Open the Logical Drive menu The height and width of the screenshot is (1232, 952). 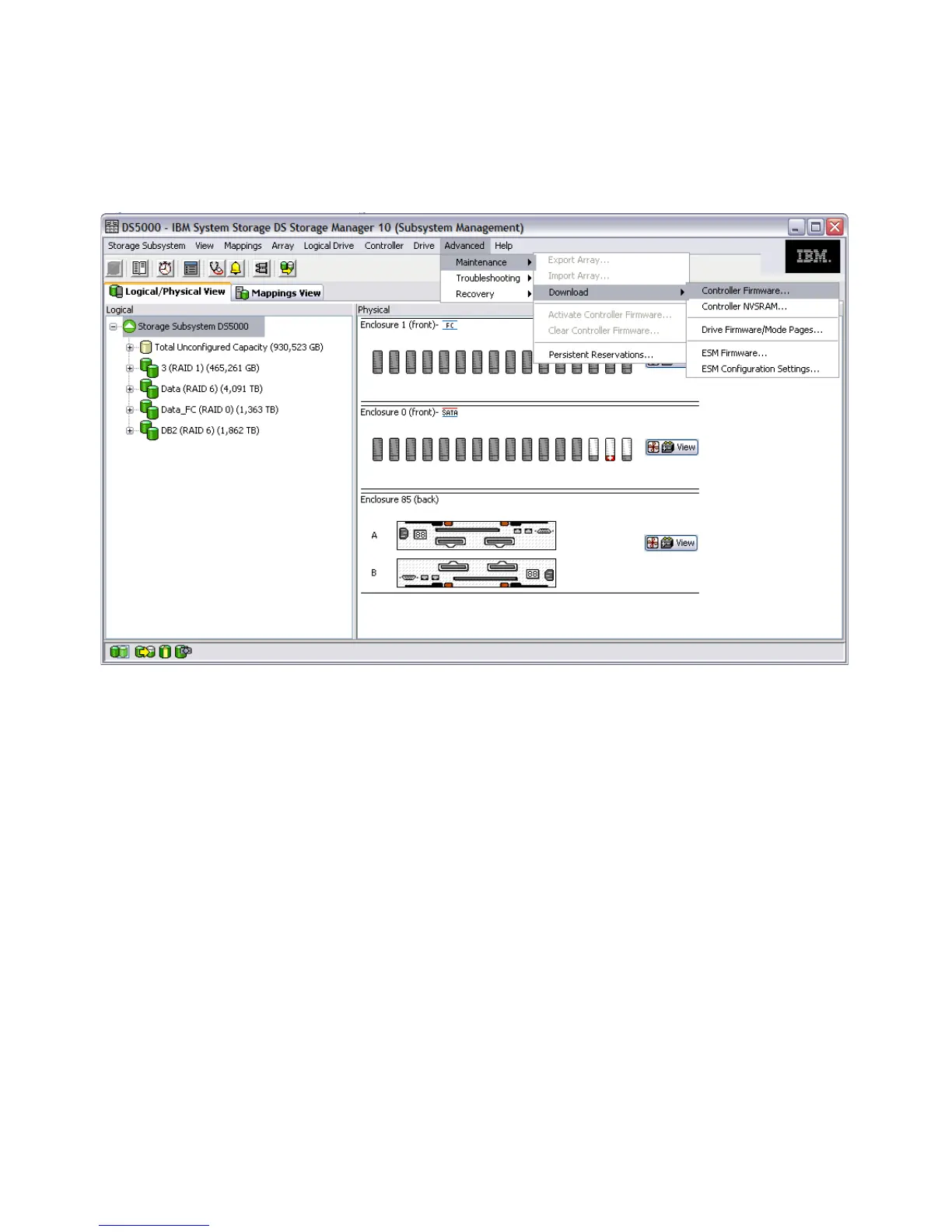tap(329, 246)
